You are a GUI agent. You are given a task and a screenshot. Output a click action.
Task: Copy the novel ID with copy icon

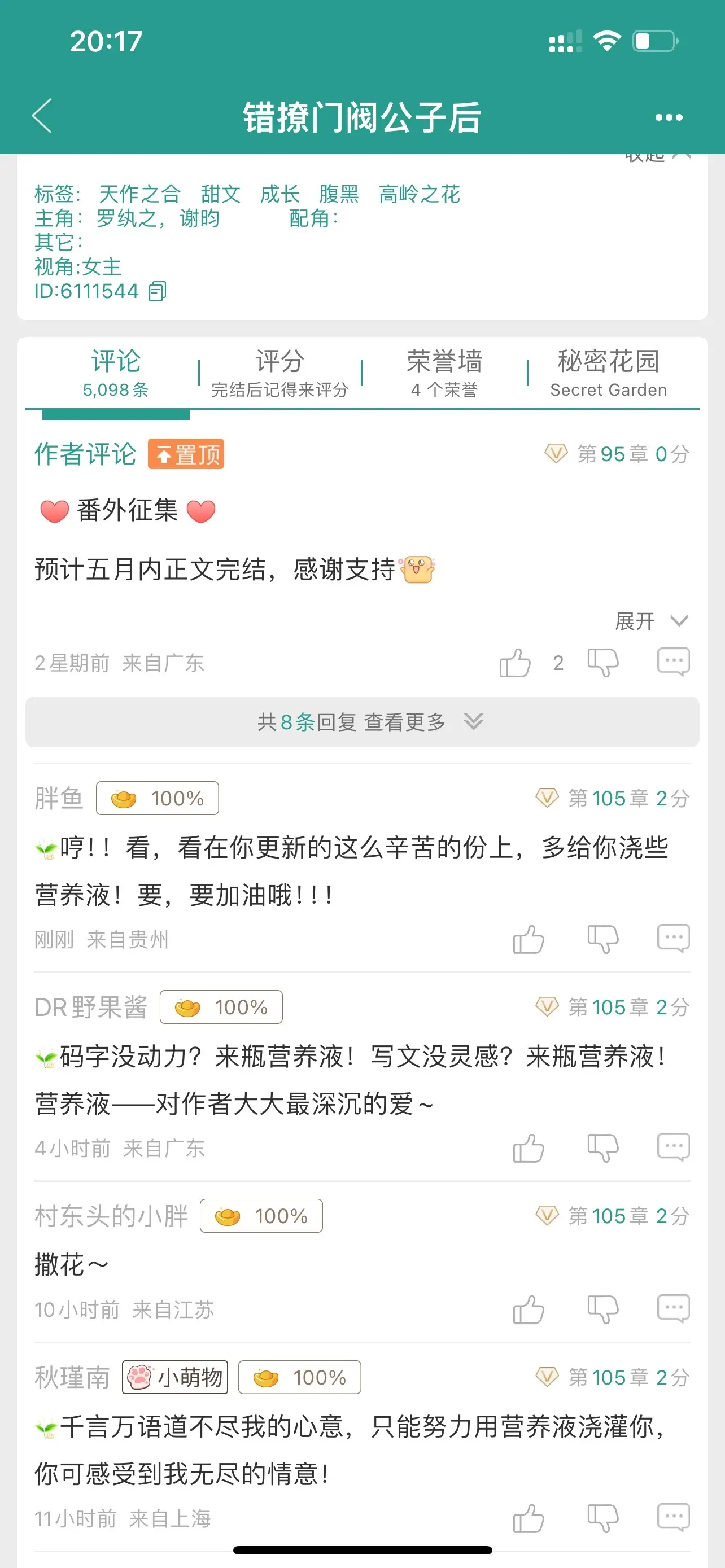coord(158,291)
